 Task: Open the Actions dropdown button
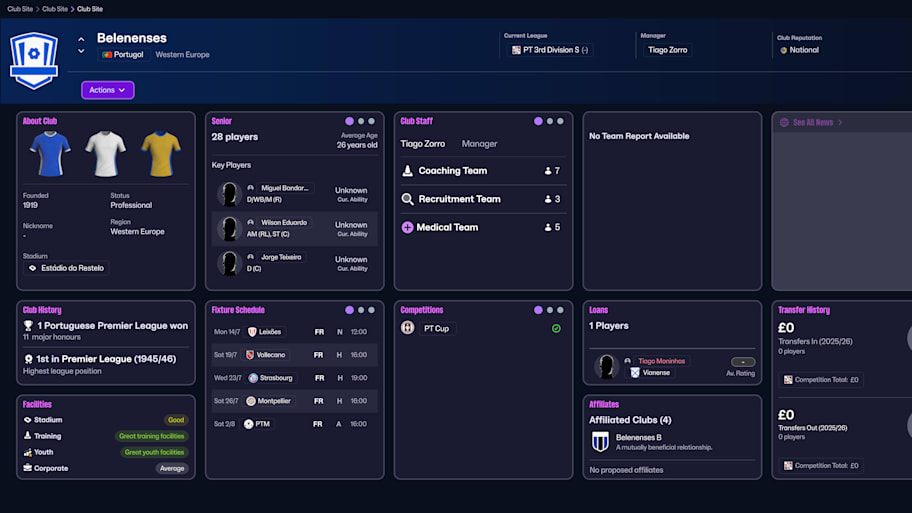[x=108, y=90]
